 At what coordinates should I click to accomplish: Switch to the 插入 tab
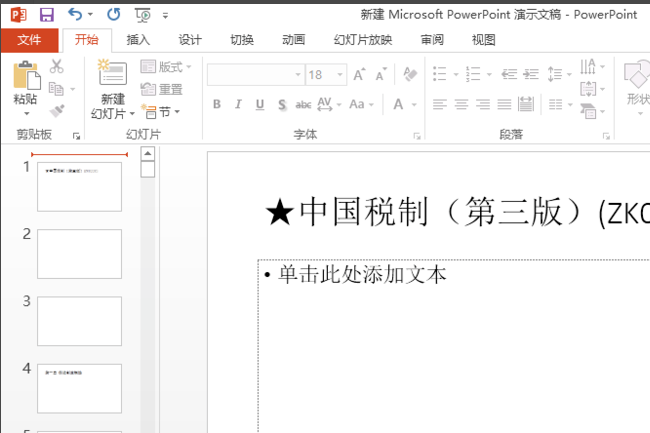[x=138, y=40]
